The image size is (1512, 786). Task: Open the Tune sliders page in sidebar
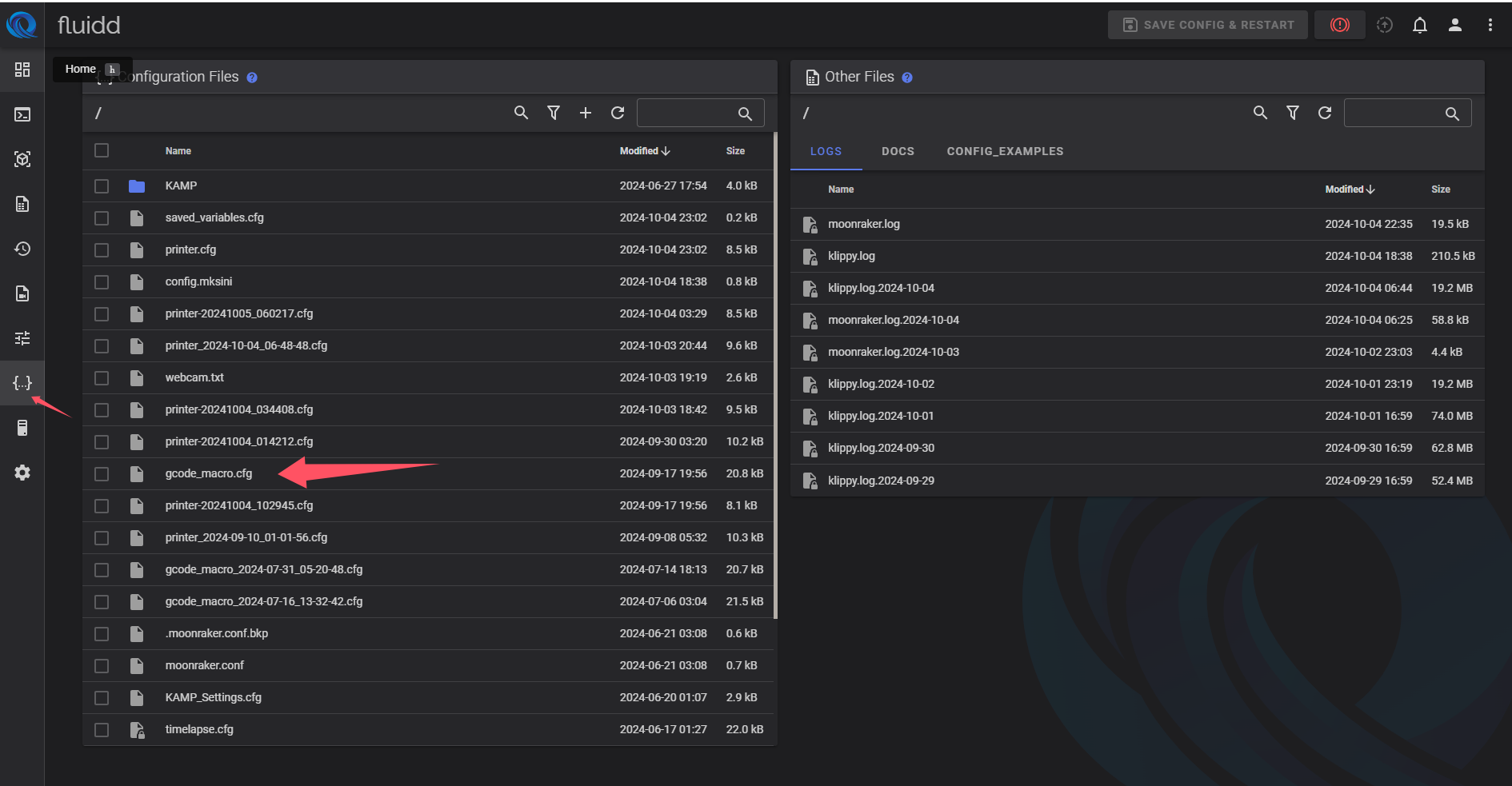pos(22,338)
